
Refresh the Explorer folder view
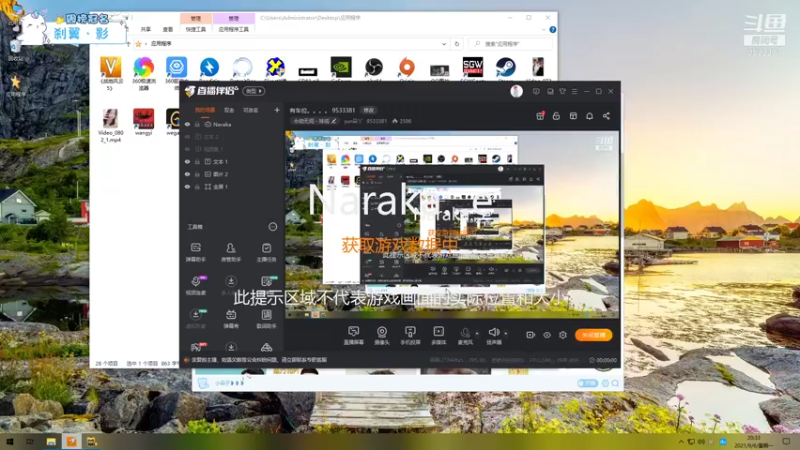click(457, 44)
